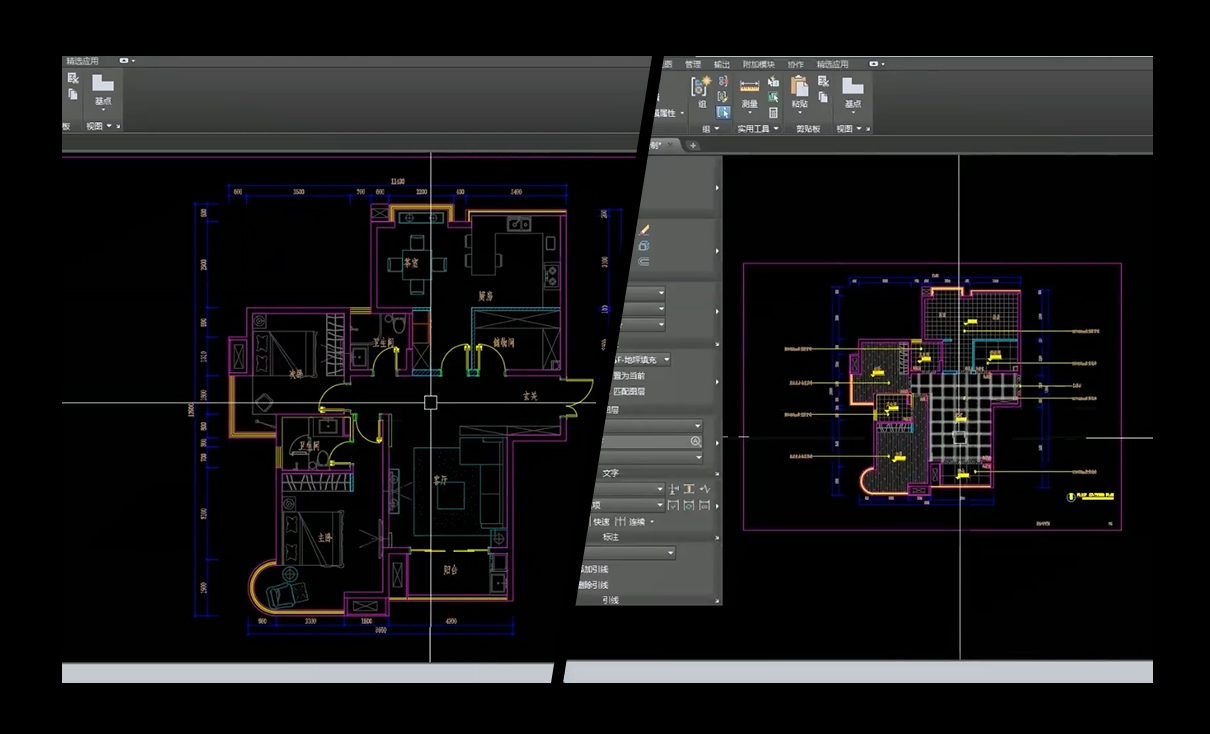Viewport: 1210px width, 734px height.
Task: Click the 3D box icon in the side panel
Action: pyautogui.click(x=643, y=245)
